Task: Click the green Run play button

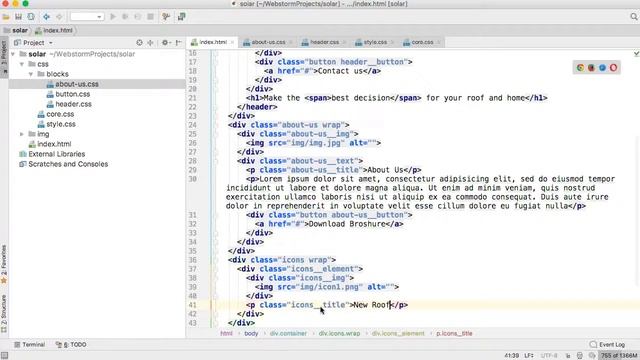Action: pyautogui.click(x=113, y=17)
